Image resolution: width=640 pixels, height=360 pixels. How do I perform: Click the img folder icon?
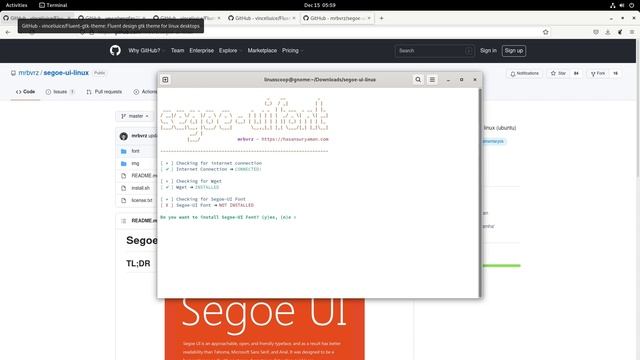pyautogui.click(x=124, y=164)
